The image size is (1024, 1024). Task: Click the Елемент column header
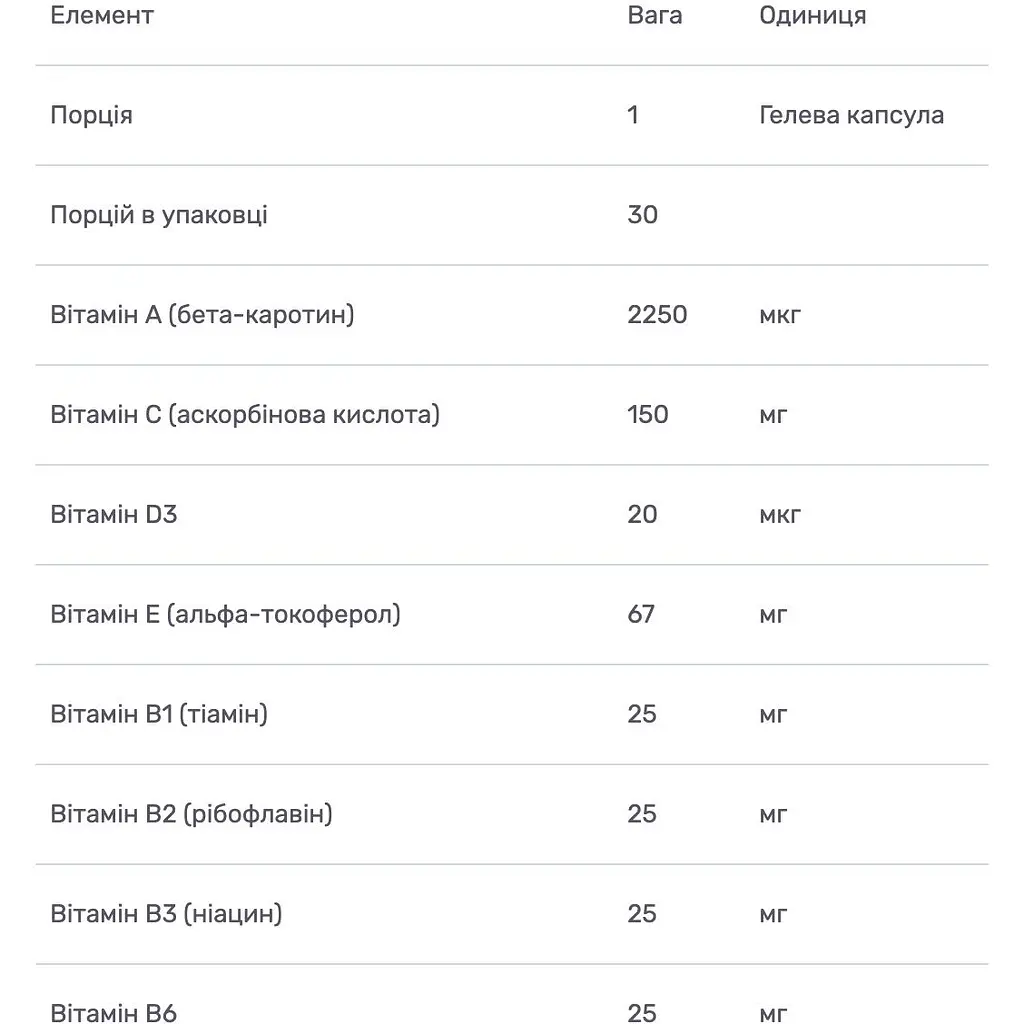102,15
